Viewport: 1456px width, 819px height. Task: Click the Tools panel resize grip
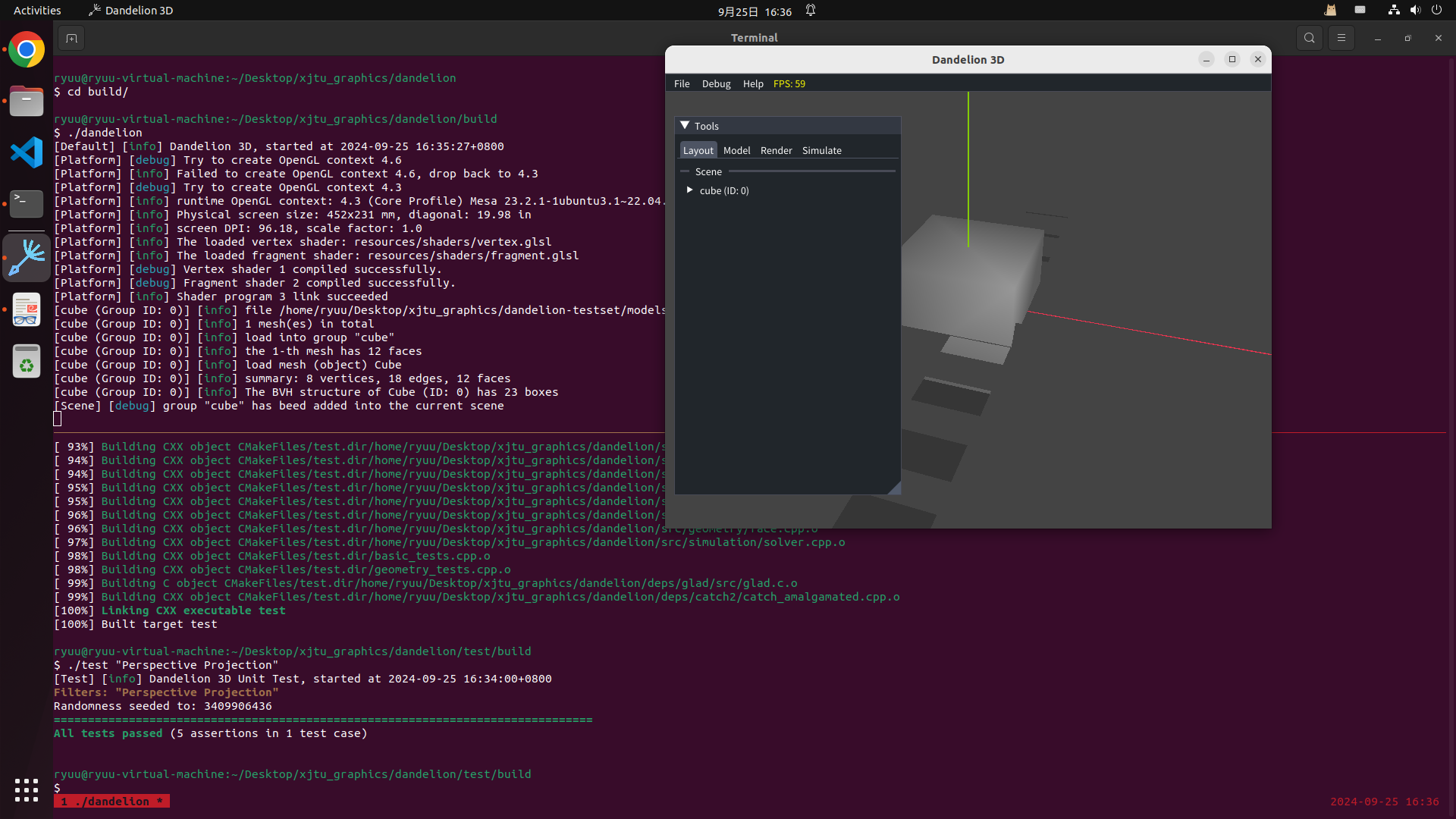tap(896, 489)
